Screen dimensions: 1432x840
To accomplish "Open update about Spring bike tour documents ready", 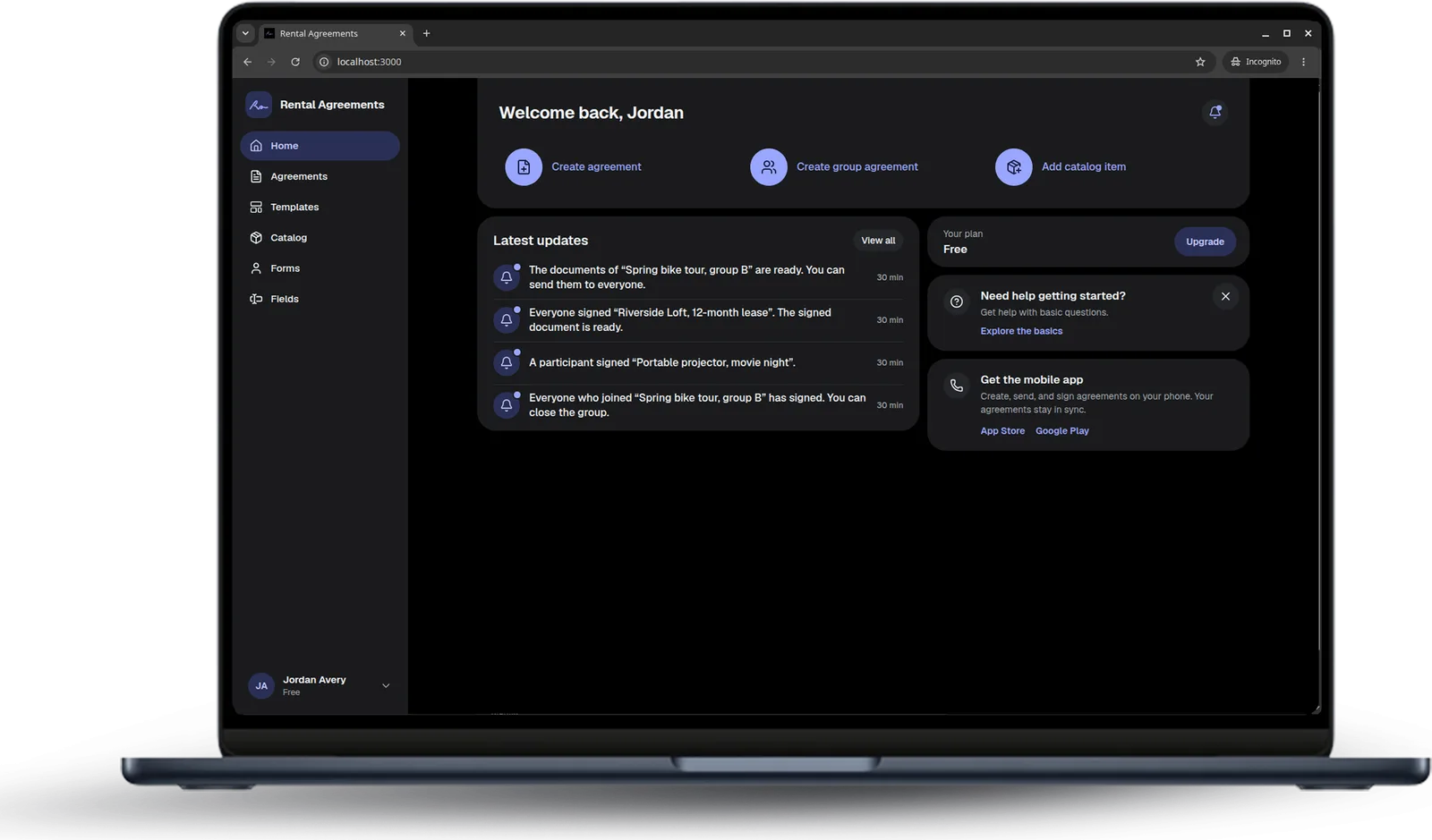I will (x=698, y=277).
